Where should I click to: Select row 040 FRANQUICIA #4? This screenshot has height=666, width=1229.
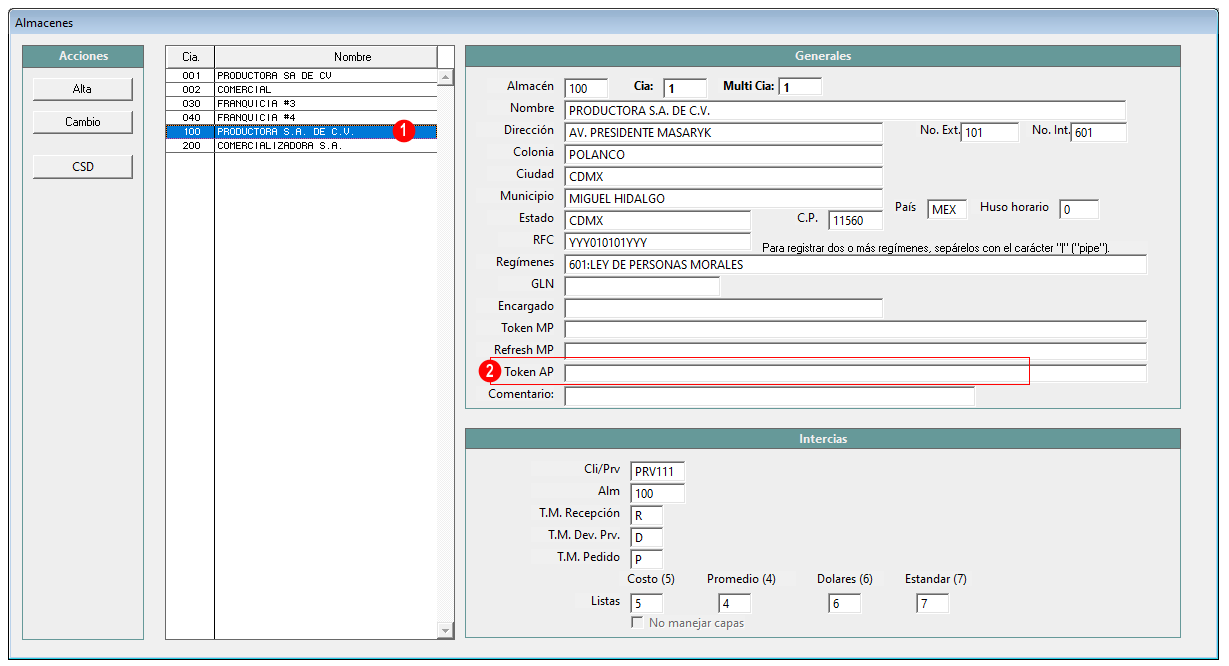[301, 117]
